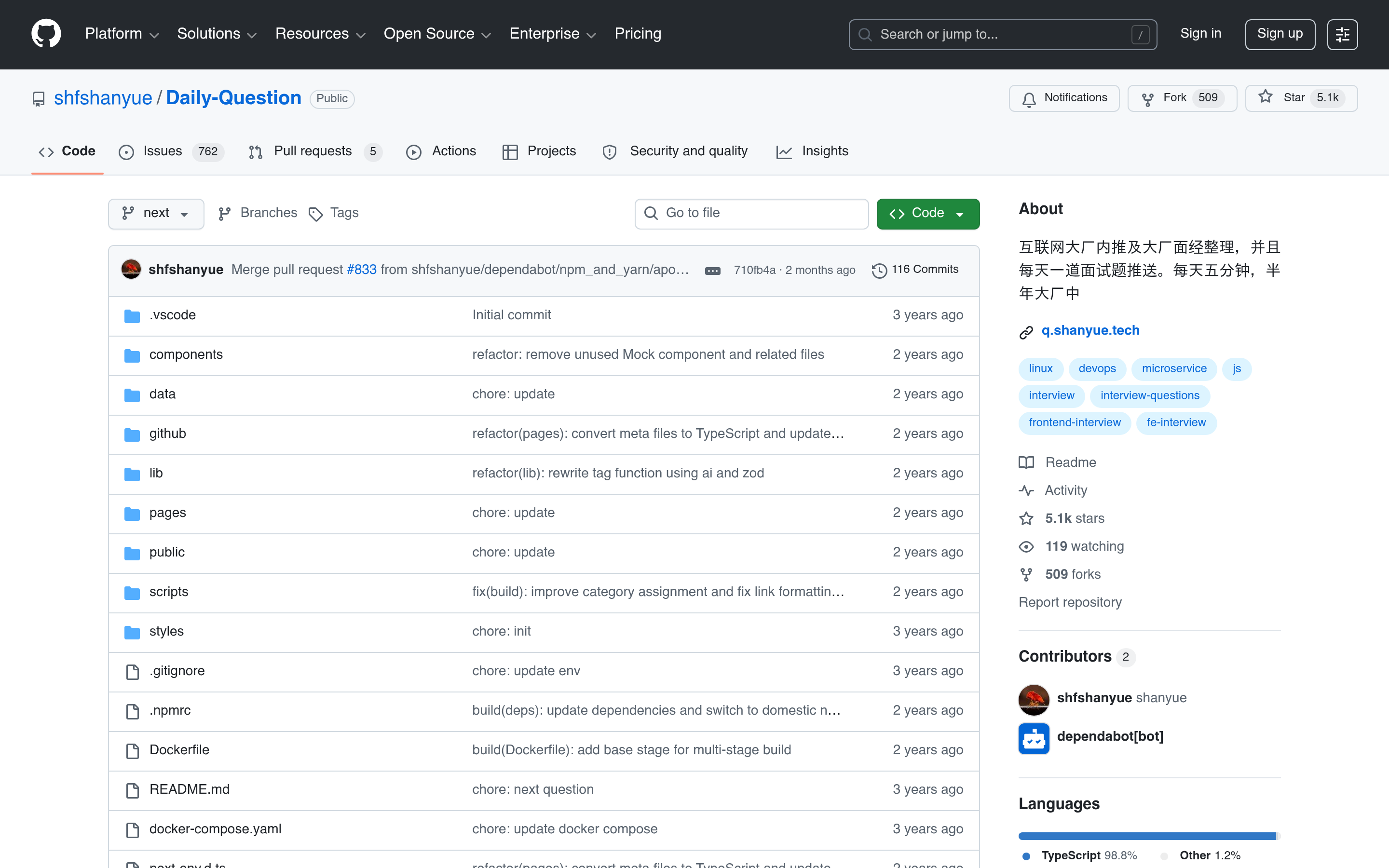Open the public folder

coord(167,552)
